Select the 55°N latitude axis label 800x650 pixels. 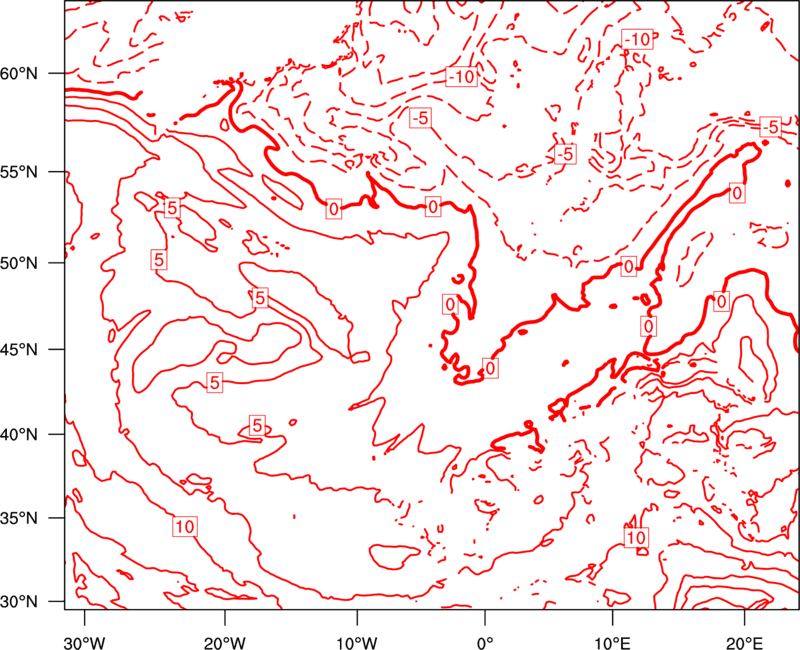pos(19,172)
